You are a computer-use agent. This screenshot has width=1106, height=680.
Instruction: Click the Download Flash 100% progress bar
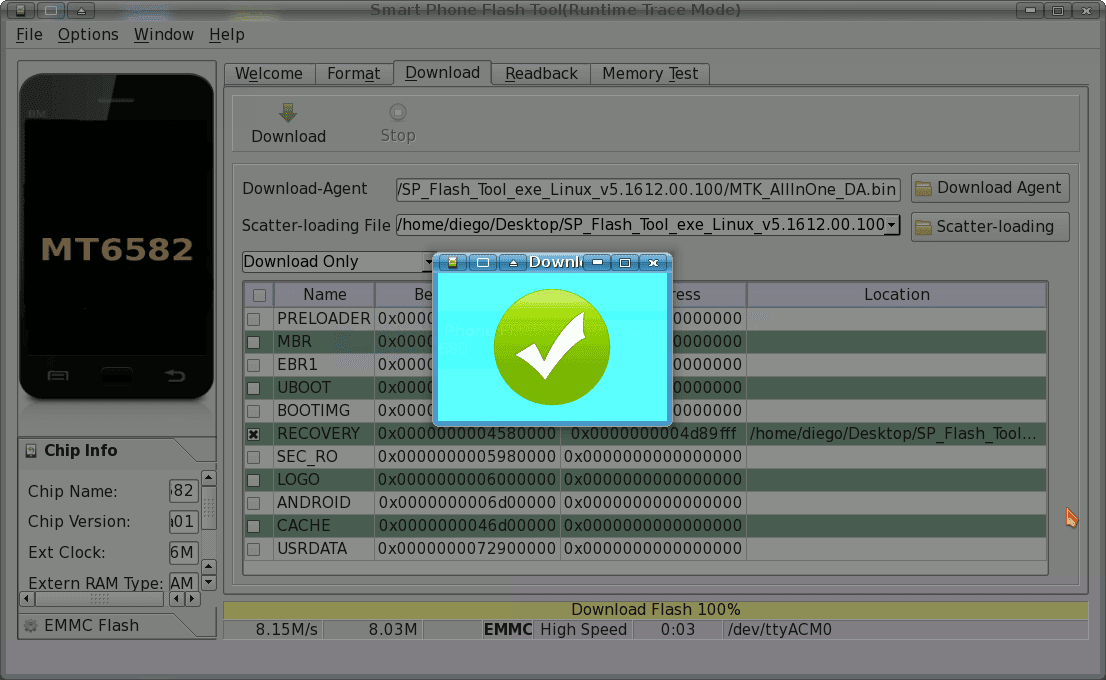coord(657,609)
